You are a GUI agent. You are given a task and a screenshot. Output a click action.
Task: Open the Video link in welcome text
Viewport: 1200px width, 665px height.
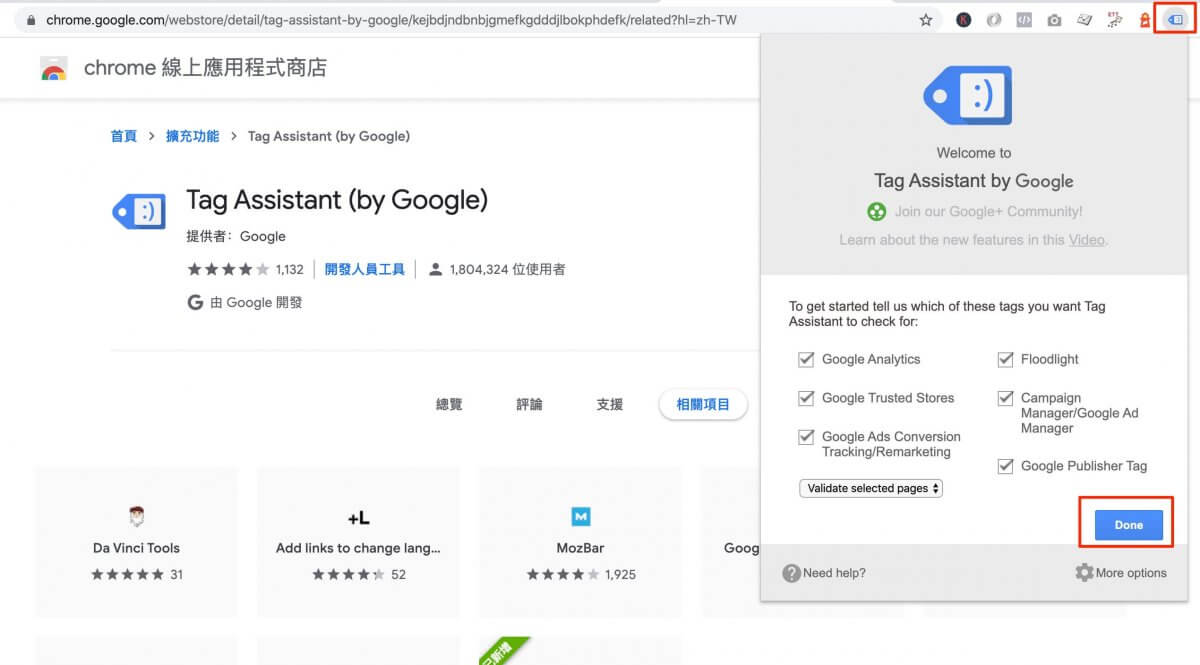click(x=1086, y=240)
